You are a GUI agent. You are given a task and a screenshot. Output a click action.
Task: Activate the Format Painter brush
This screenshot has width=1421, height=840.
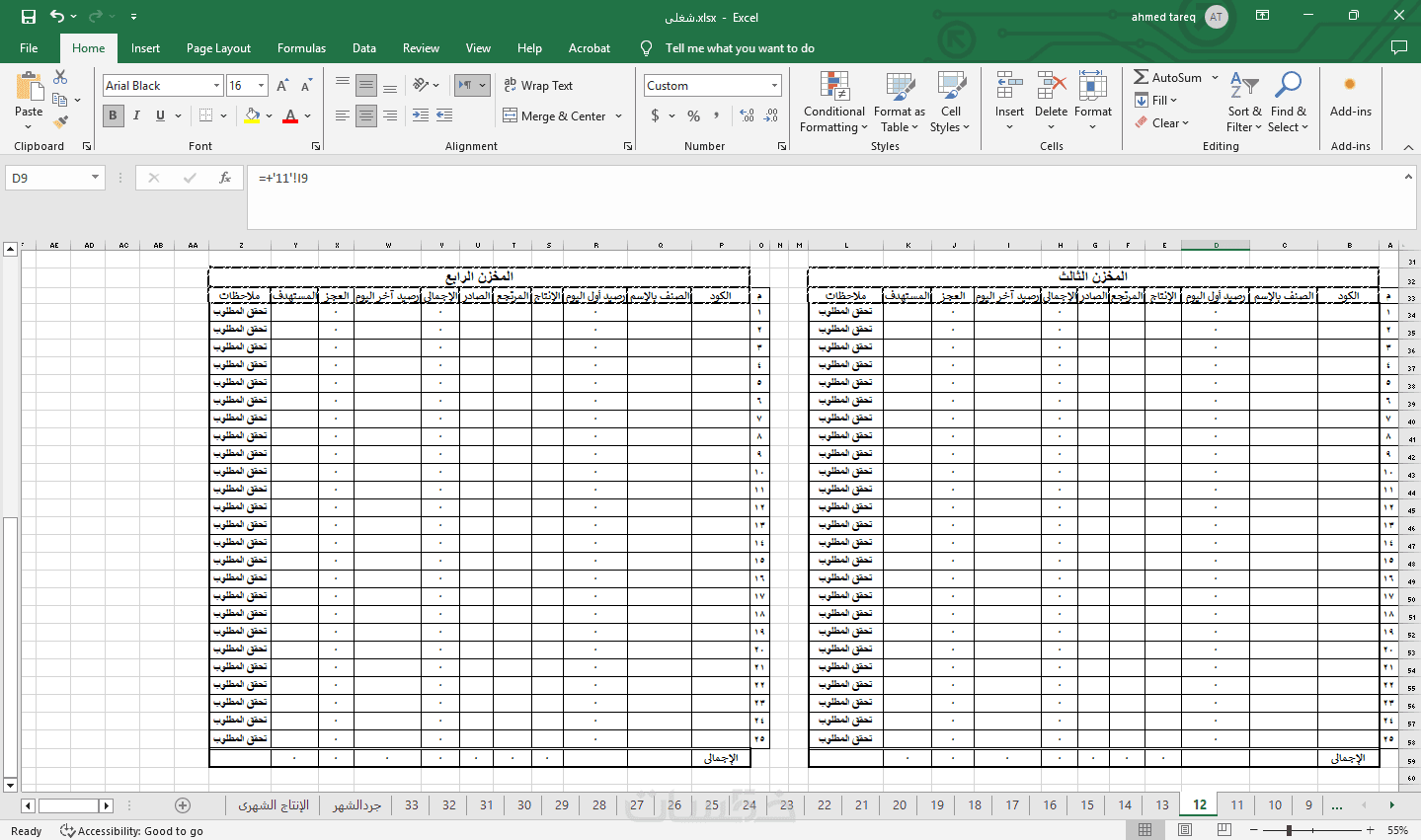[x=60, y=122]
